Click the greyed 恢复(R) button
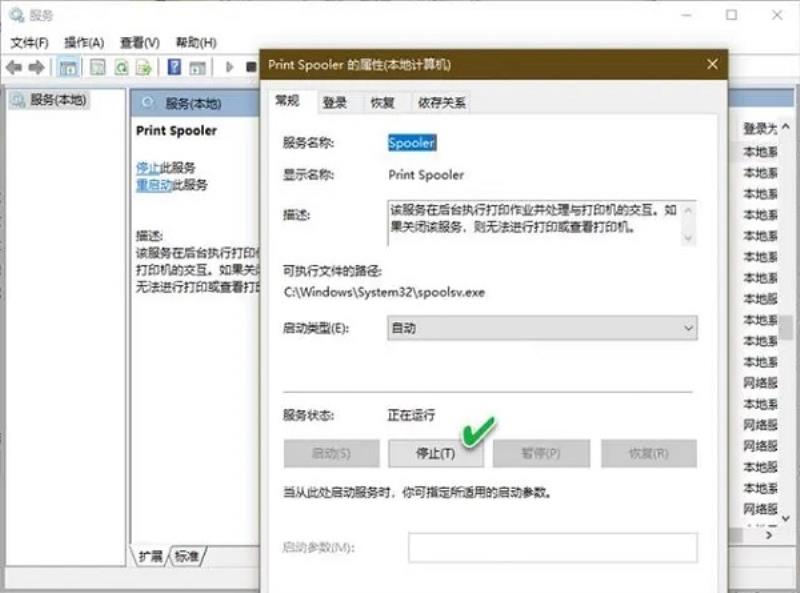 (648, 453)
